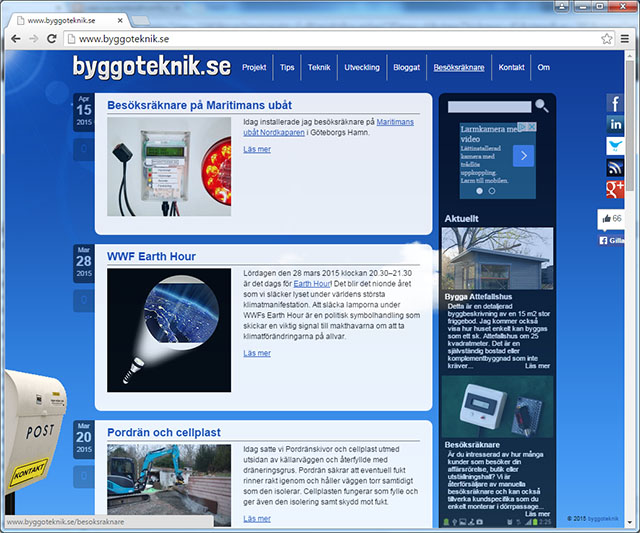Click Läs mer under Maritimans ubåt post
This screenshot has width=640, height=533.
[x=257, y=149]
